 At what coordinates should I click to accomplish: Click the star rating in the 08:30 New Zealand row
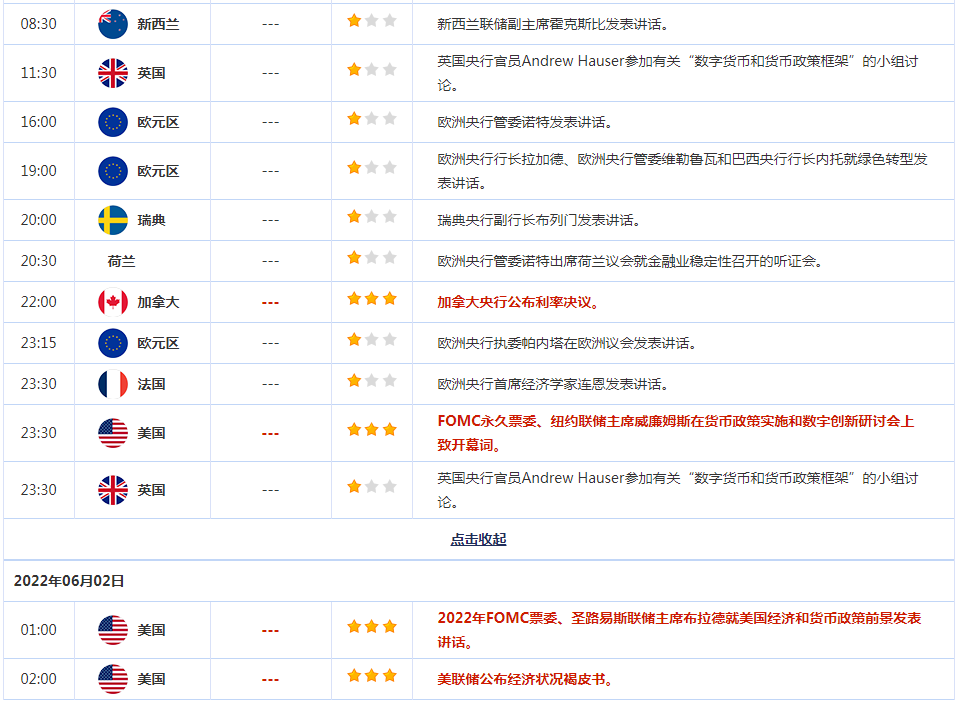click(x=372, y=21)
